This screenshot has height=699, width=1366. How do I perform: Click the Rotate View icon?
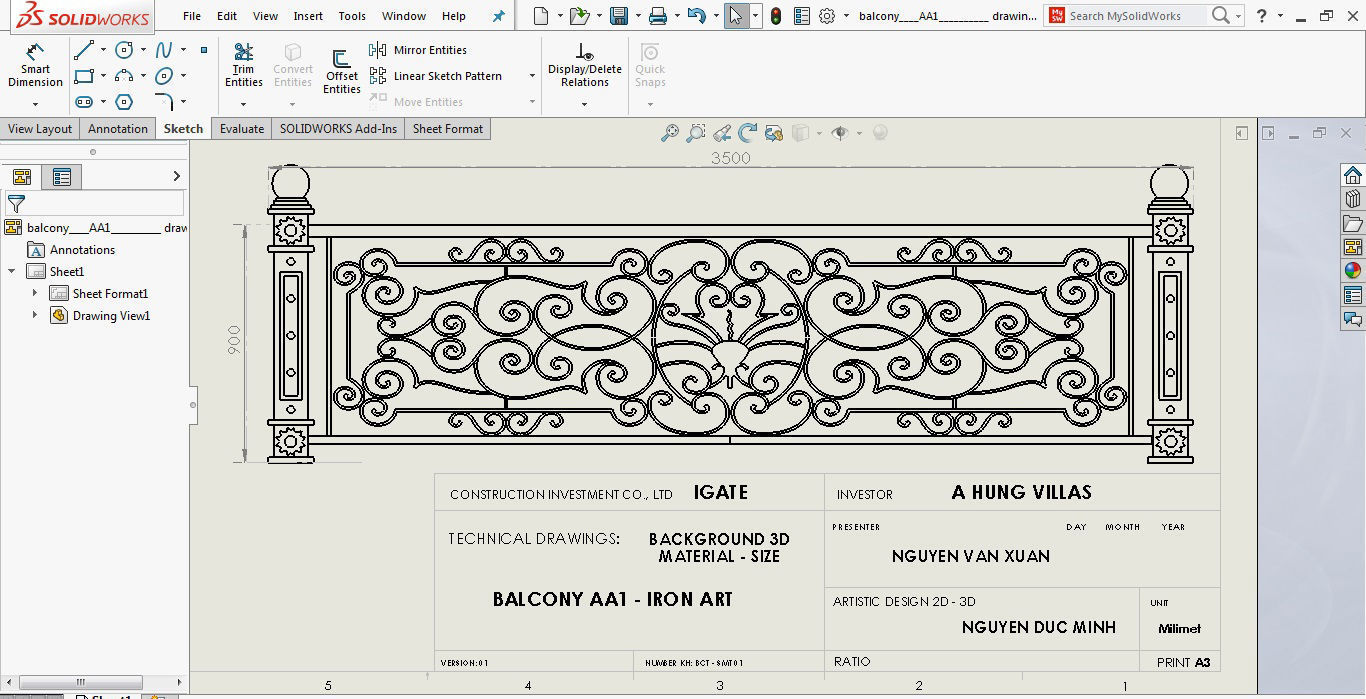pos(747,133)
